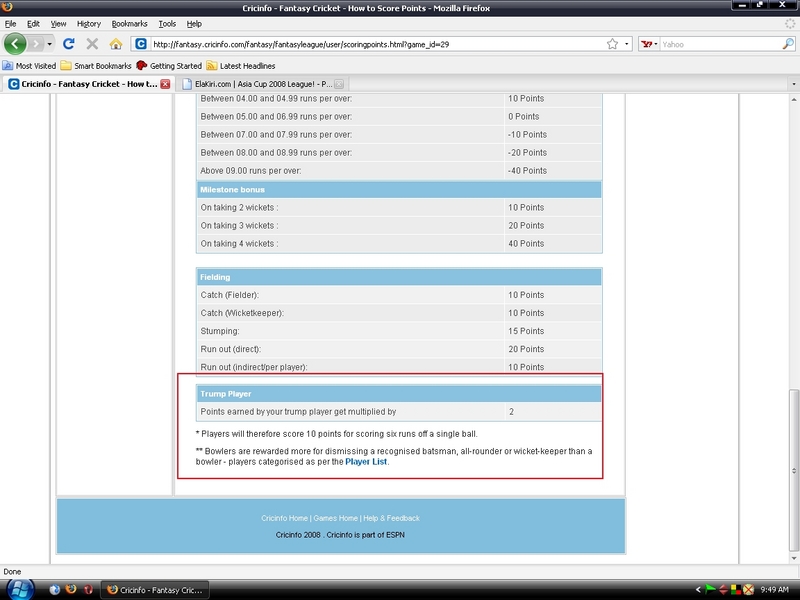Select the Cricinfo Firefox taskbar button
The image size is (800, 600).
click(x=155, y=590)
